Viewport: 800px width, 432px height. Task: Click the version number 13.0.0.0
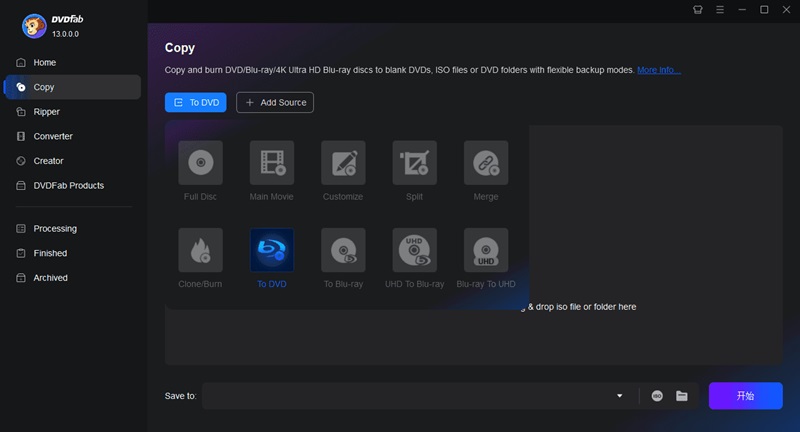coord(65,34)
